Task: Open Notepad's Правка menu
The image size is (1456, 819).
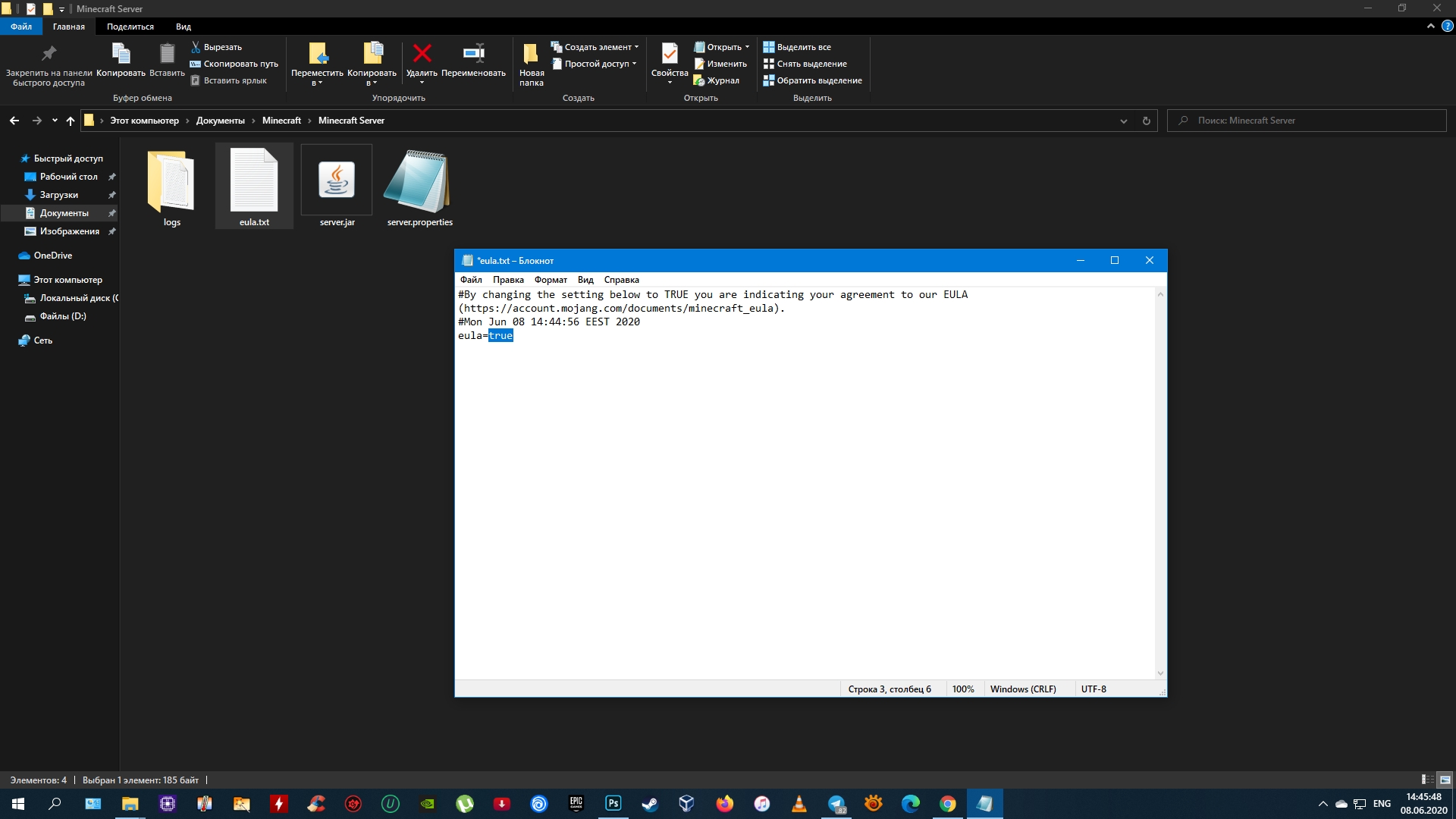Action: (508, 280)
